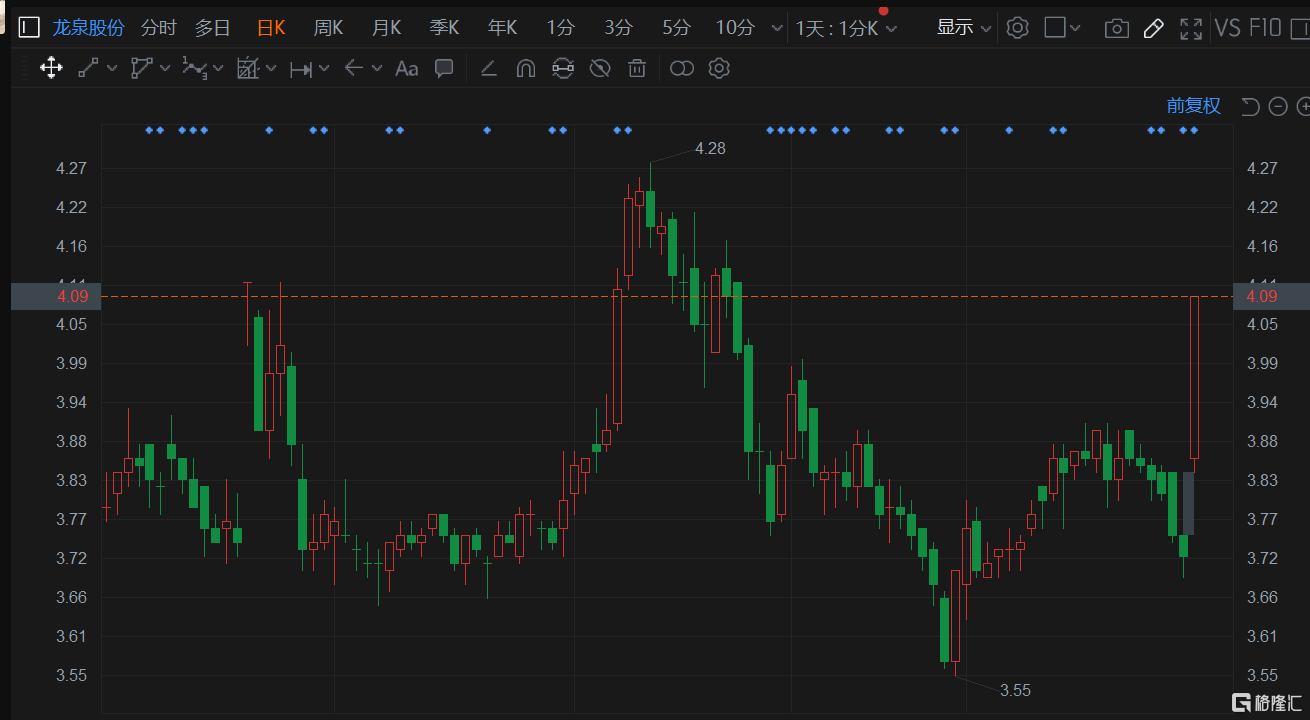Toggle the magnet snap mode
The height and width of the screenshot is (720, 1310).
click(x=526, y=68)
